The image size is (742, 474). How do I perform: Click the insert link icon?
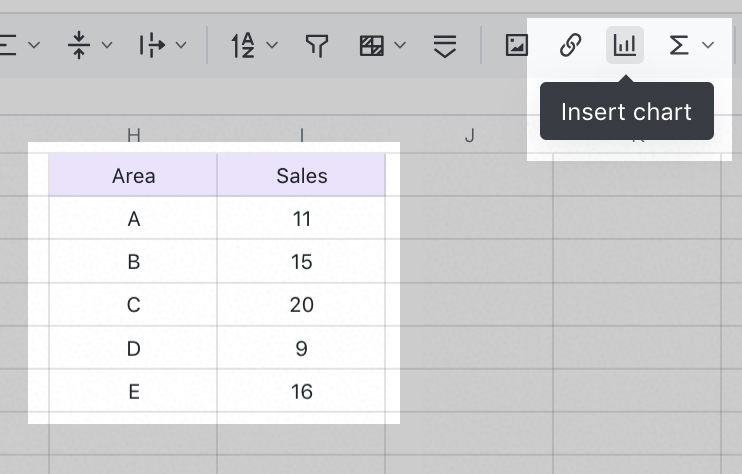point(570,45)
